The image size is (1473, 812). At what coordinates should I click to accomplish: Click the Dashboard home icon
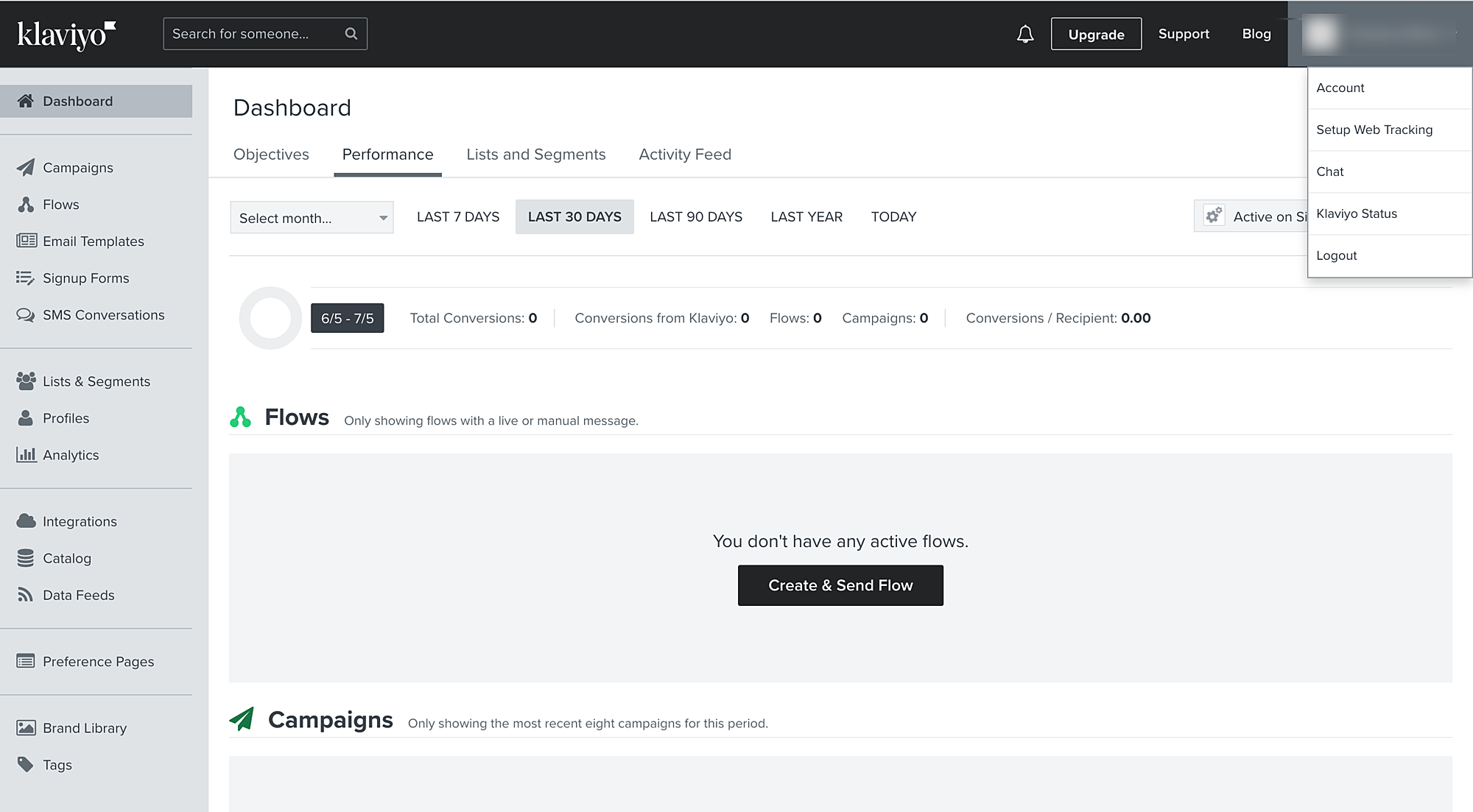click(x=26, y=101)
